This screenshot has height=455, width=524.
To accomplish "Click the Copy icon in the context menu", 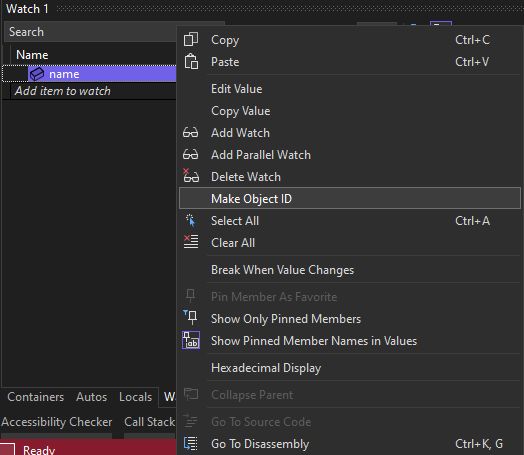I will (191, 39).
